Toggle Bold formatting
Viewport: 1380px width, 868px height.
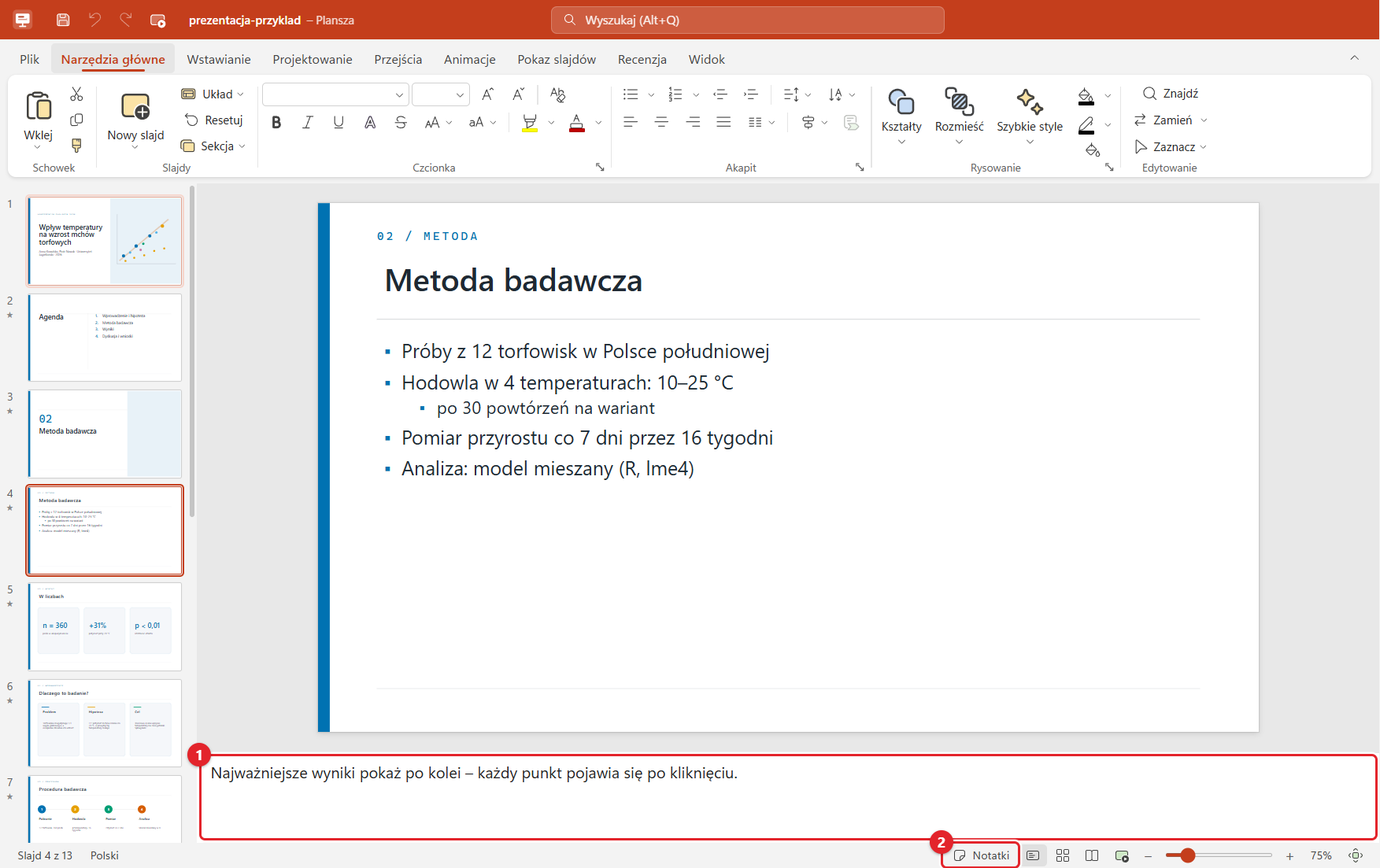point(276,122)
